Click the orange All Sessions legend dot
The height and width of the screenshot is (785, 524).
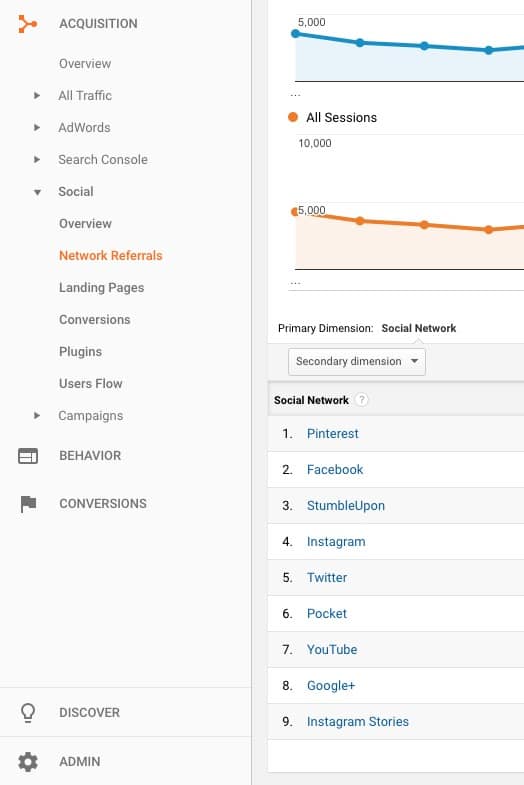293,117
